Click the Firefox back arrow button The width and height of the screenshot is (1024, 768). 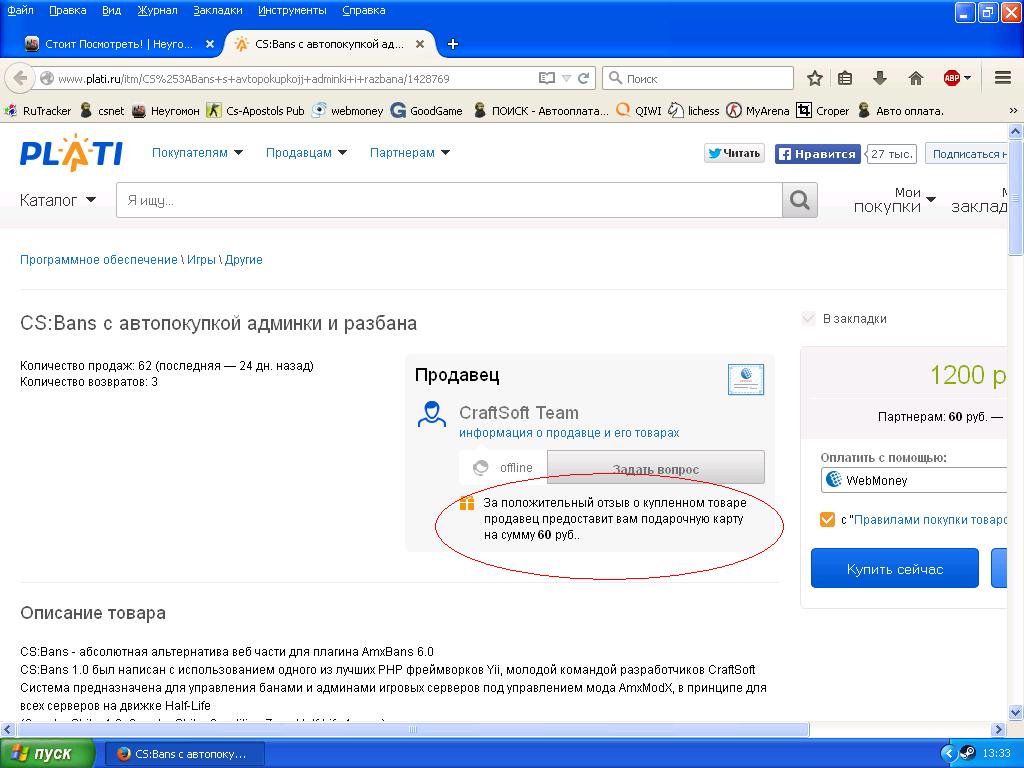(20, 78)
